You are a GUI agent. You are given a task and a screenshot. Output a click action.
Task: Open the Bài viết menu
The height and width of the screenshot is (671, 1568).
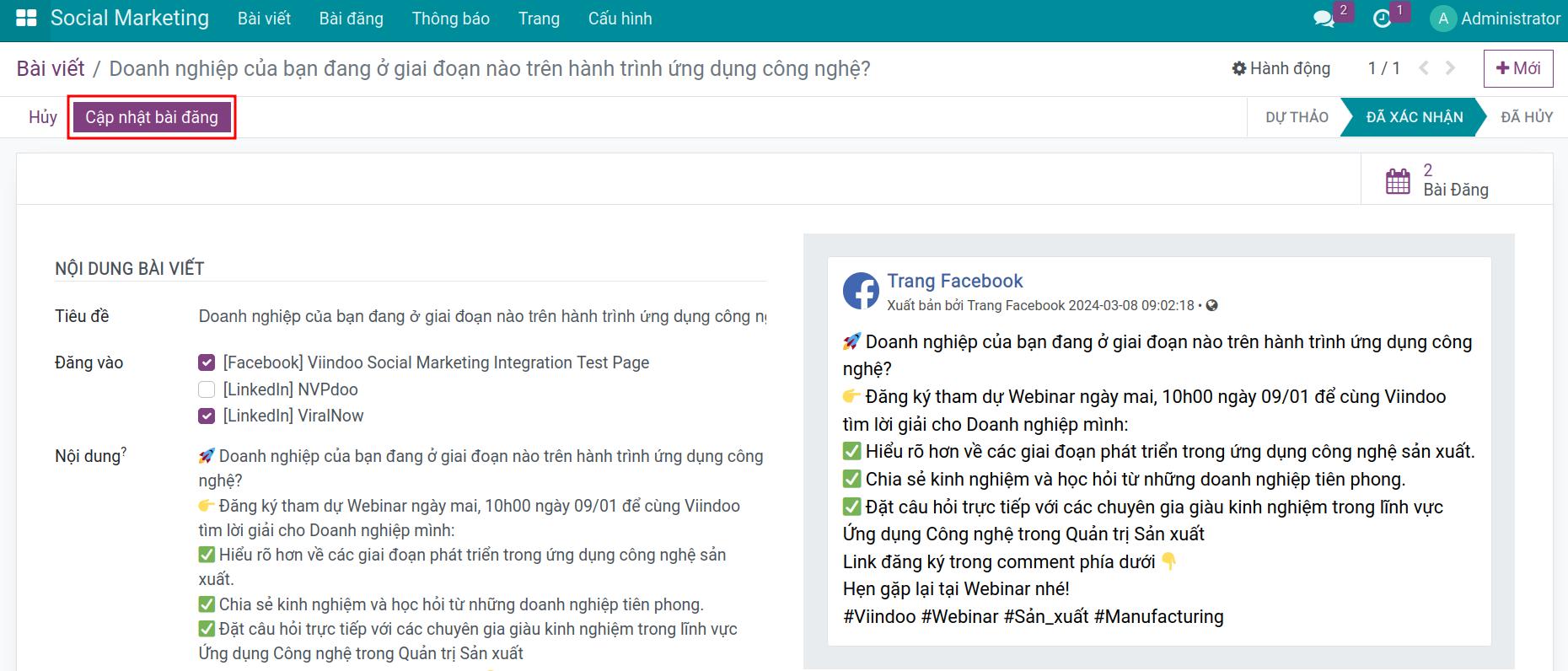coord(264,19)
